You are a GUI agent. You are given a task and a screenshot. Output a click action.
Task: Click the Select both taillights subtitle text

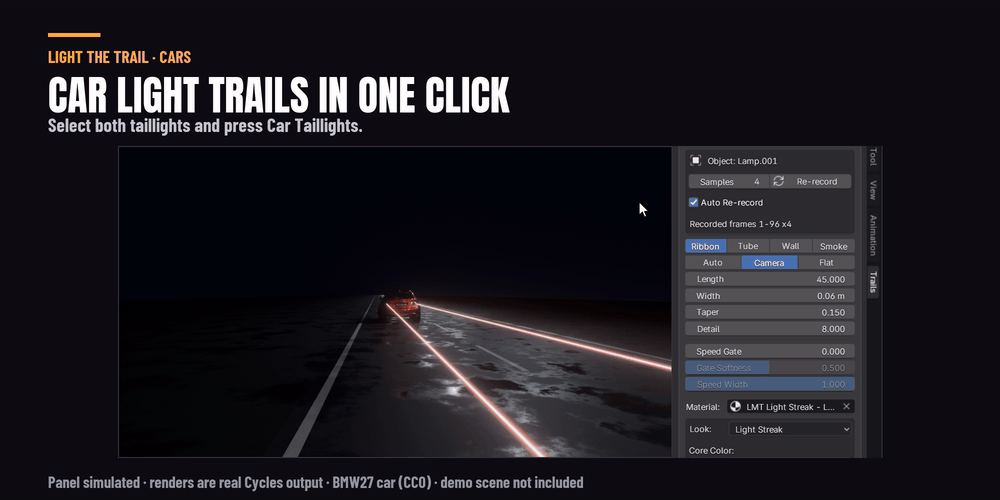[x=205, y=126]
